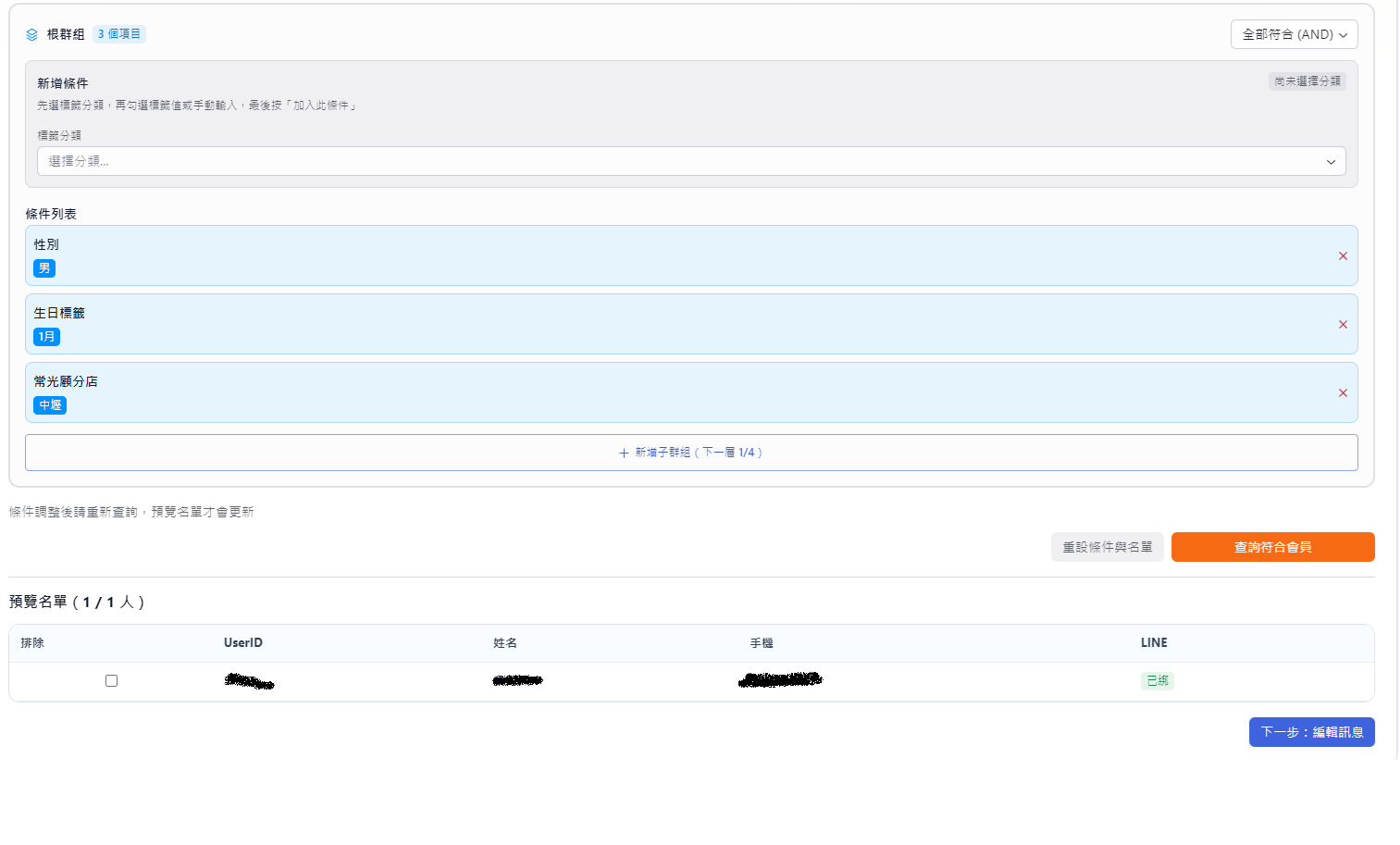This screenshot has width=1400, height=845.
Task: Open the 標籤分類 選擇分類 dropdown
Action: [690, 161]
